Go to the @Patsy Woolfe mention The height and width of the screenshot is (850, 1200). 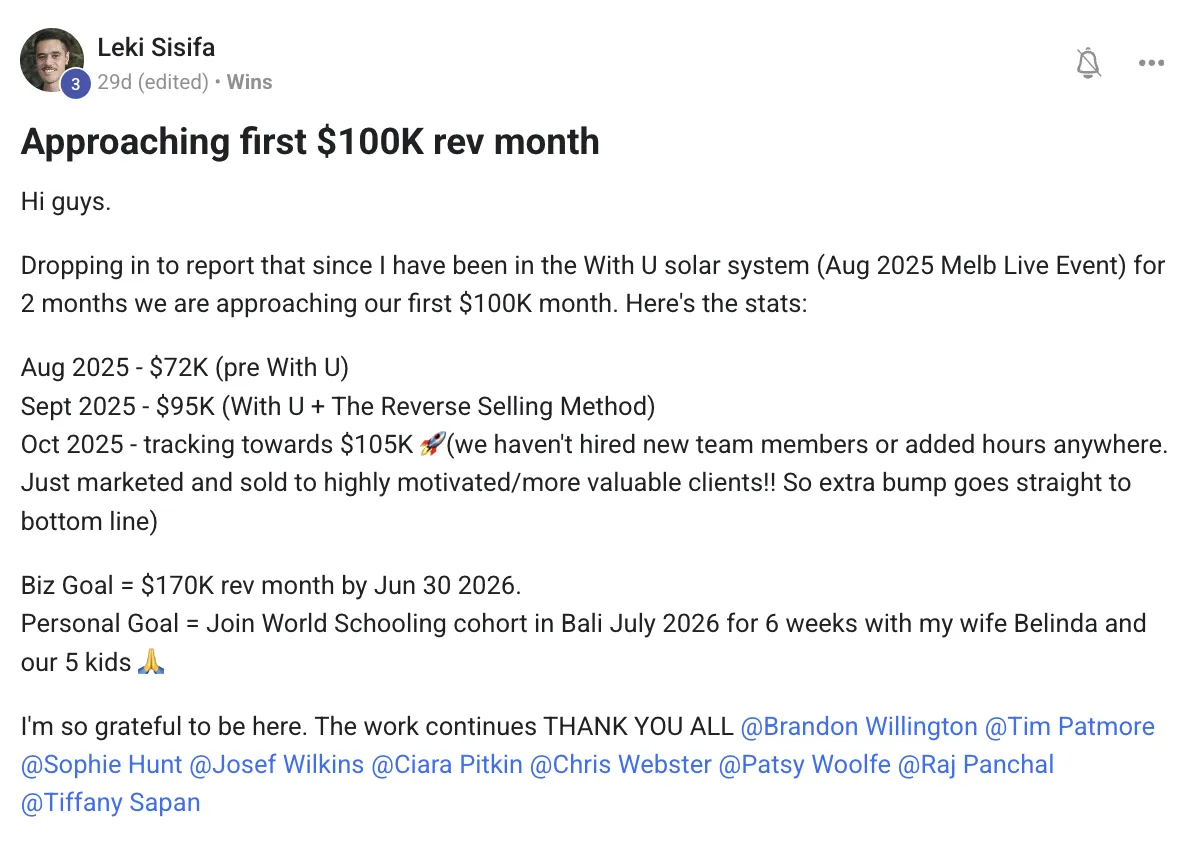[804, 765]
